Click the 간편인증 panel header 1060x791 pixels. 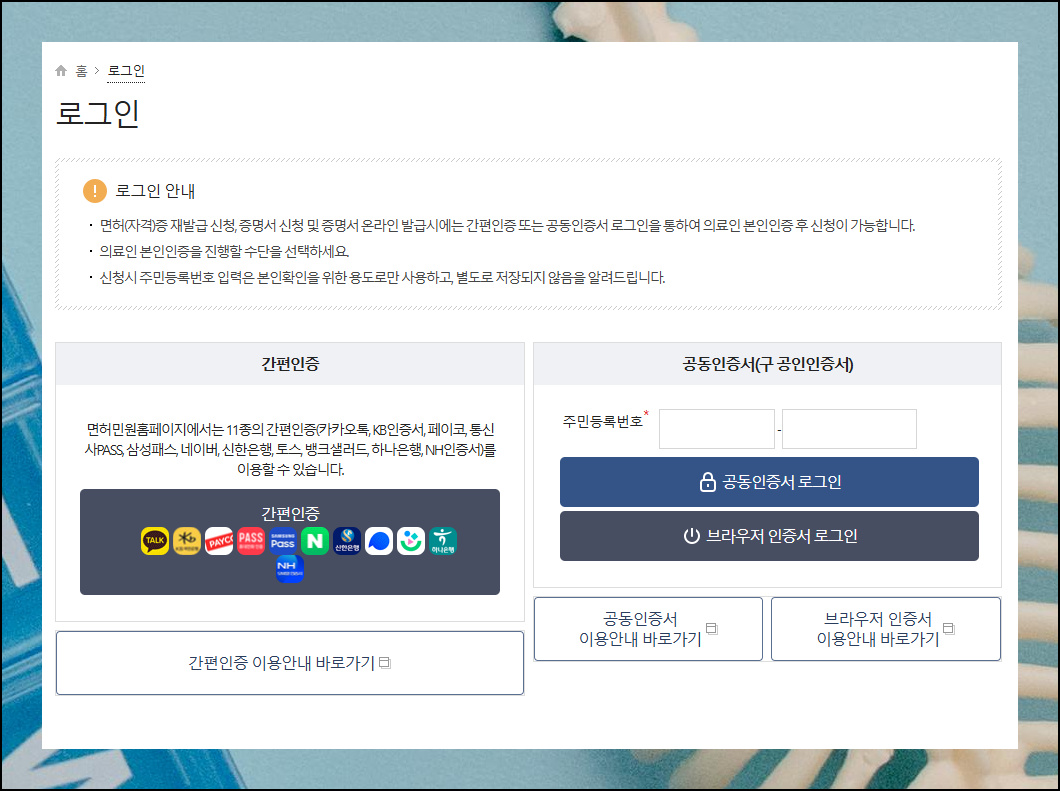[x=290, y=364]
